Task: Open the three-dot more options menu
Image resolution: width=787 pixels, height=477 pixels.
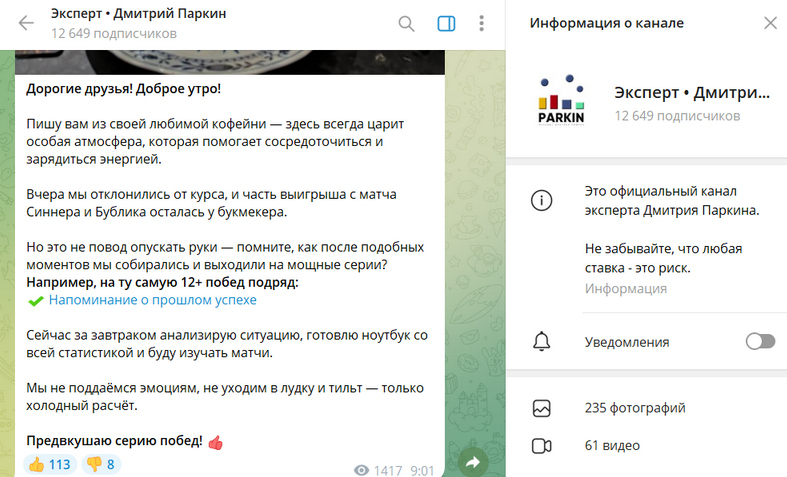Action: [482, 23]
